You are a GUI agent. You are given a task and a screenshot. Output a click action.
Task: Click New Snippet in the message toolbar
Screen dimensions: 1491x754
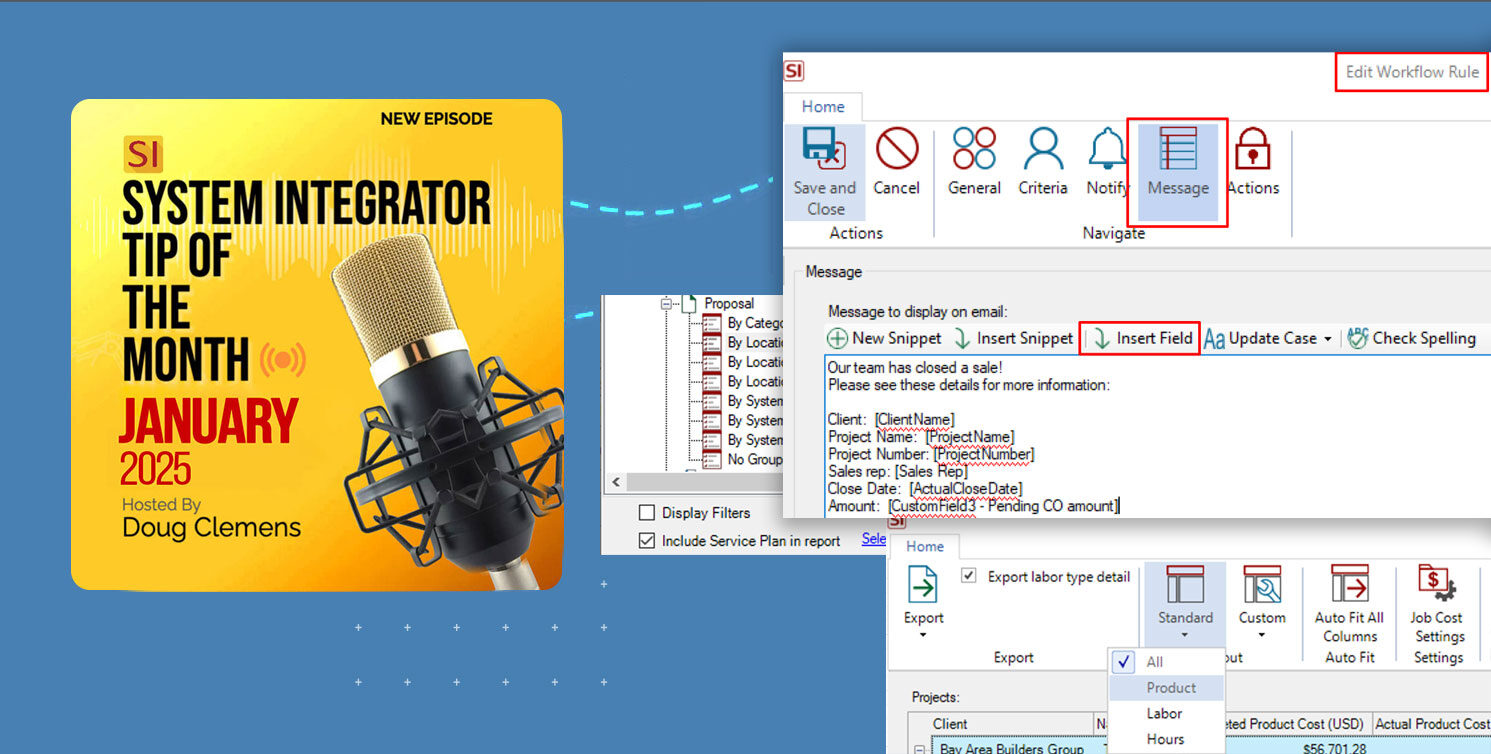884,338
